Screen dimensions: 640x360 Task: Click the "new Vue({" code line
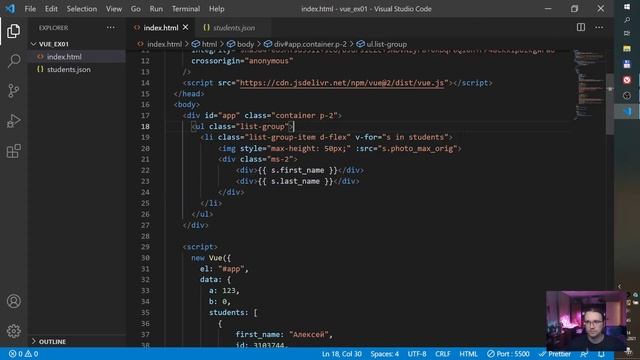(x=211, y=258)
